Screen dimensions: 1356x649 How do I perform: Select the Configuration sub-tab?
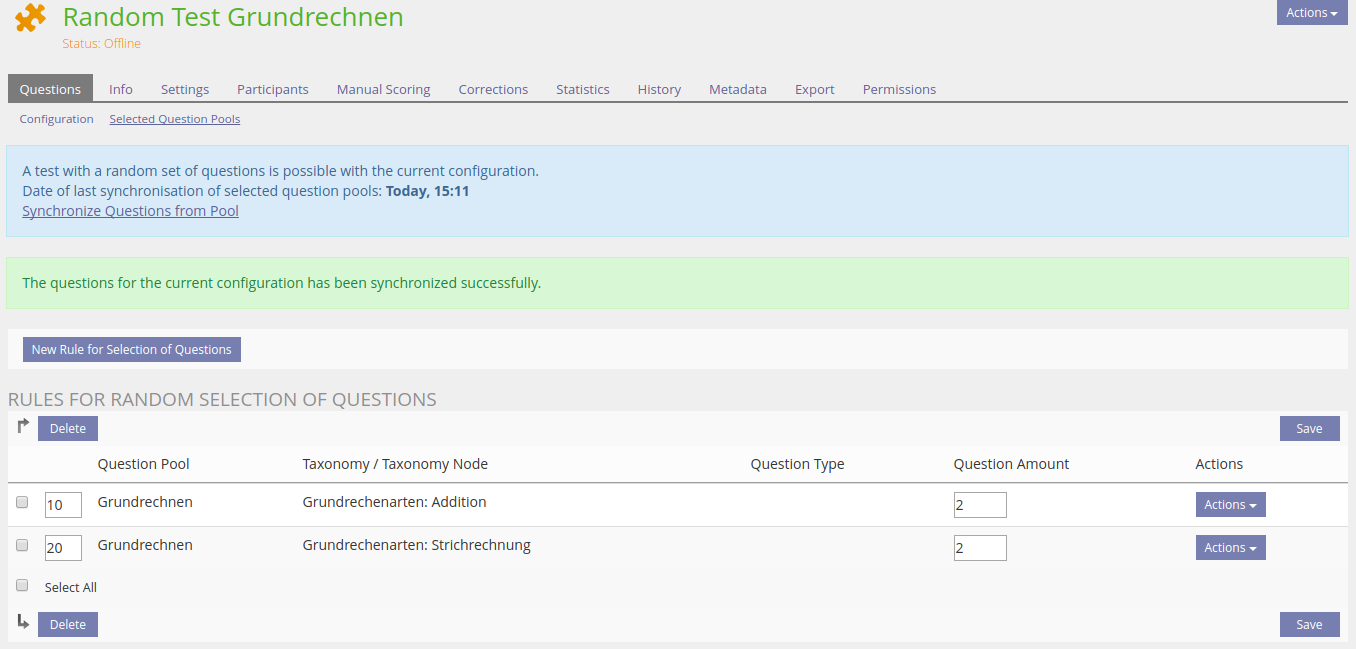[56, 119]
